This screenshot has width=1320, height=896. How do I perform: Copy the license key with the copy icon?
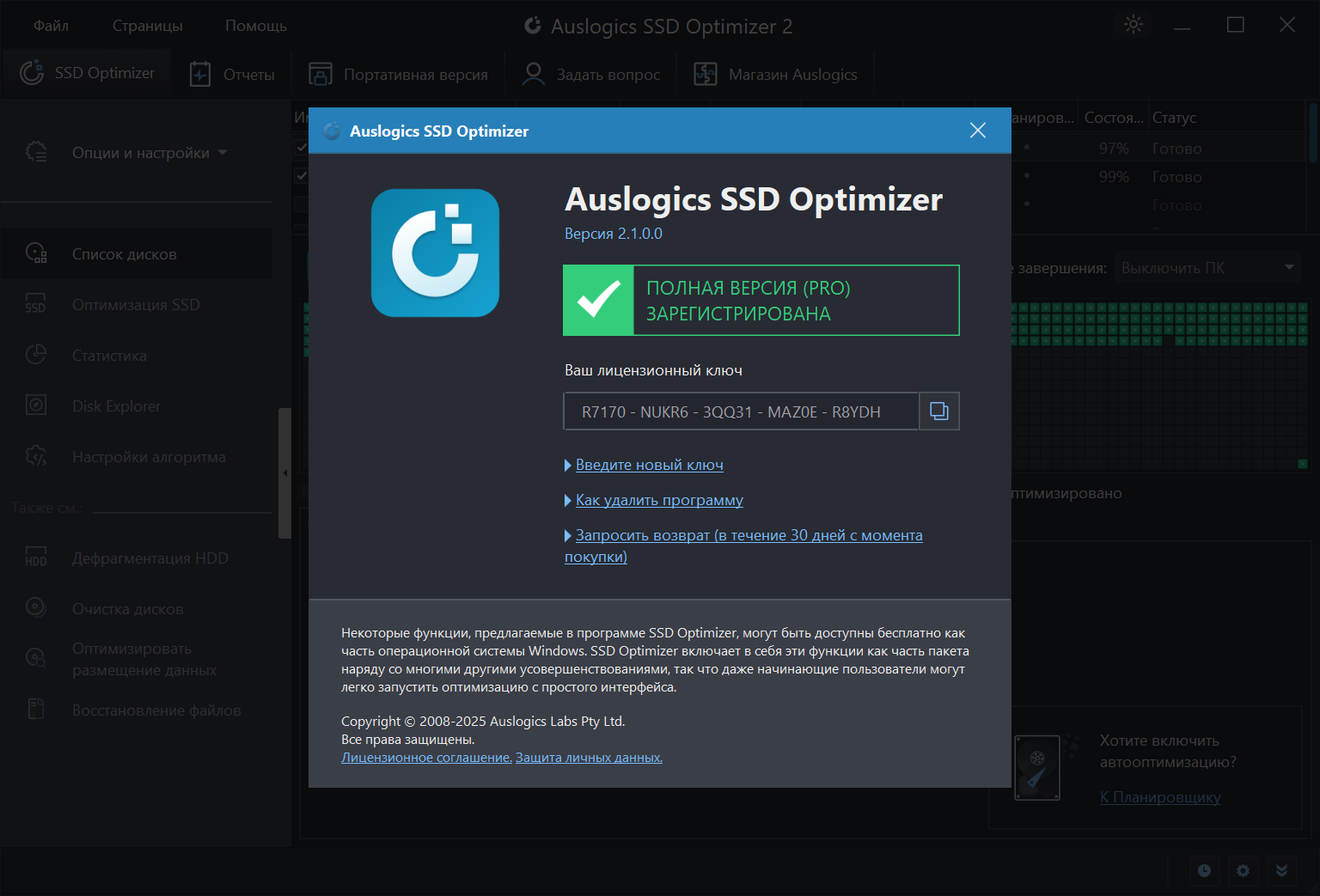tap(939, 411)
